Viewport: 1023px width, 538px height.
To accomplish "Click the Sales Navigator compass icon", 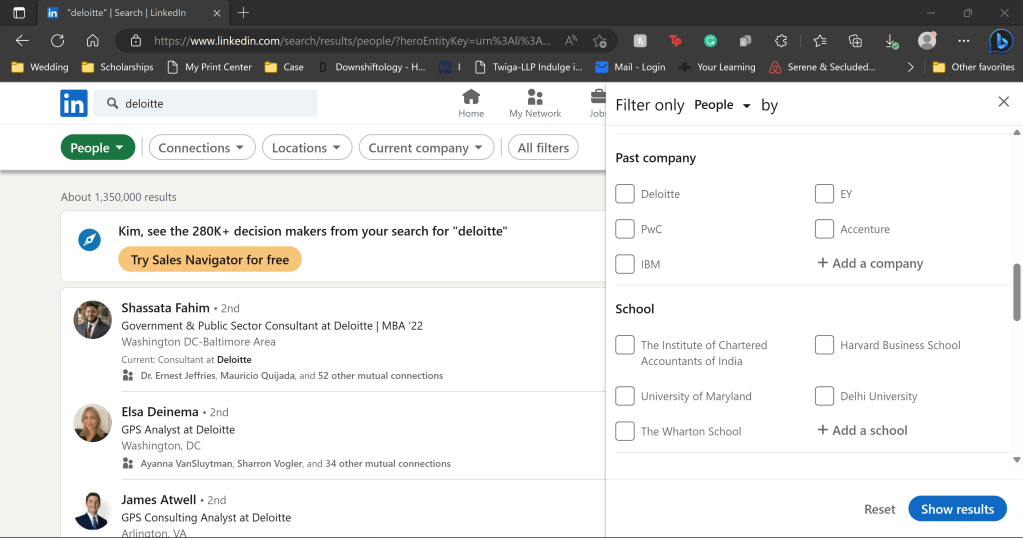I will click(90, 240).
